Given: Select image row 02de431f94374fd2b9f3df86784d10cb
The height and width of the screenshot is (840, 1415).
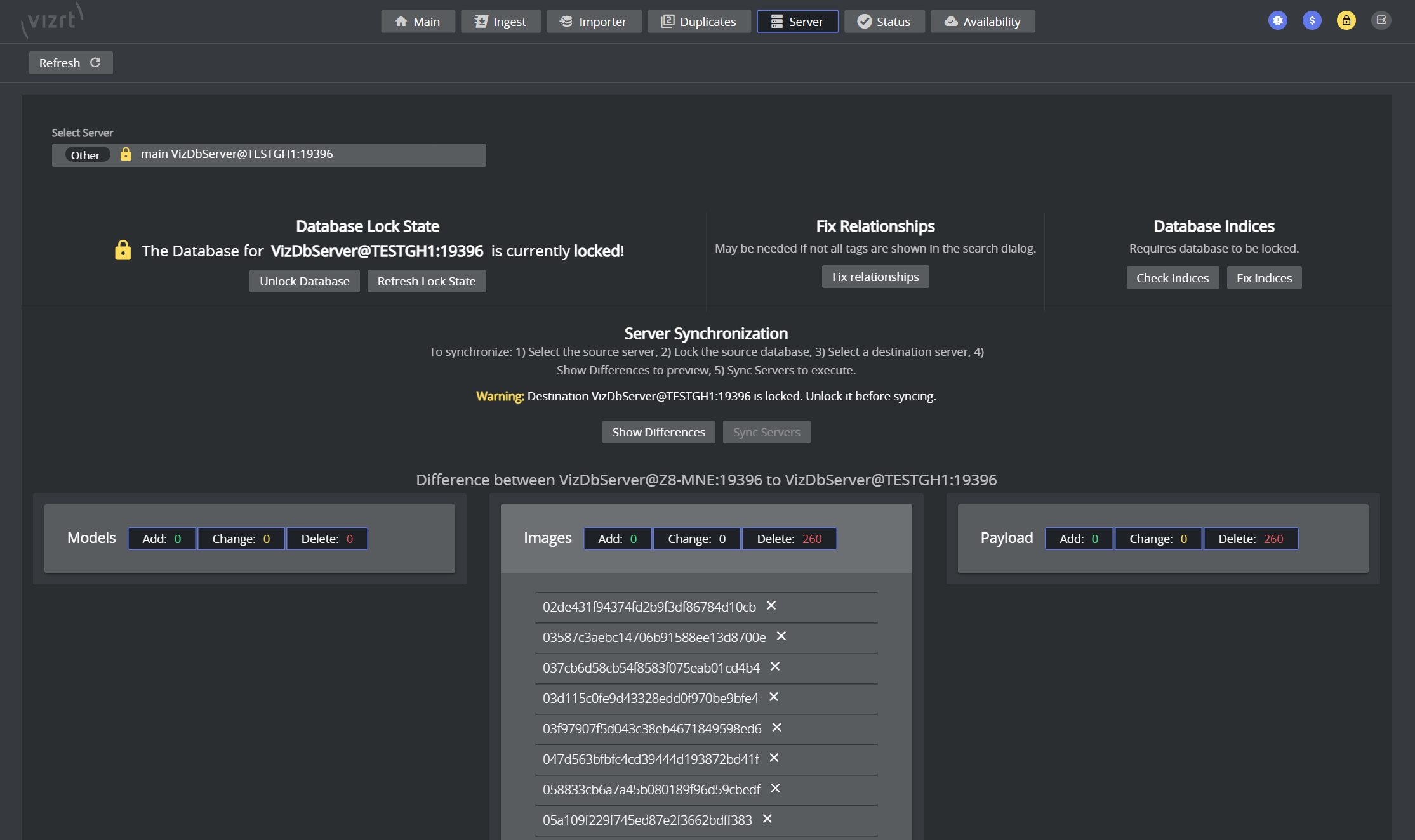Looking at the screenshot, I should 706,607.
